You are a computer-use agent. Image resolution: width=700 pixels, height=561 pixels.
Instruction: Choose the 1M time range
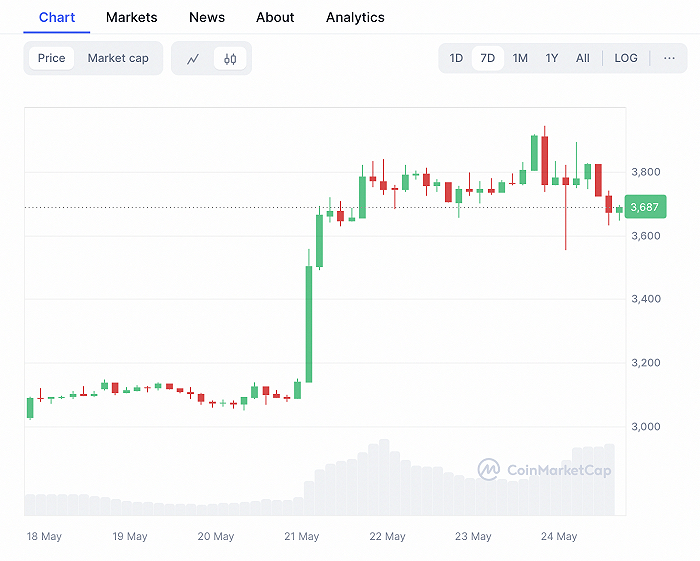click(520, 58)
